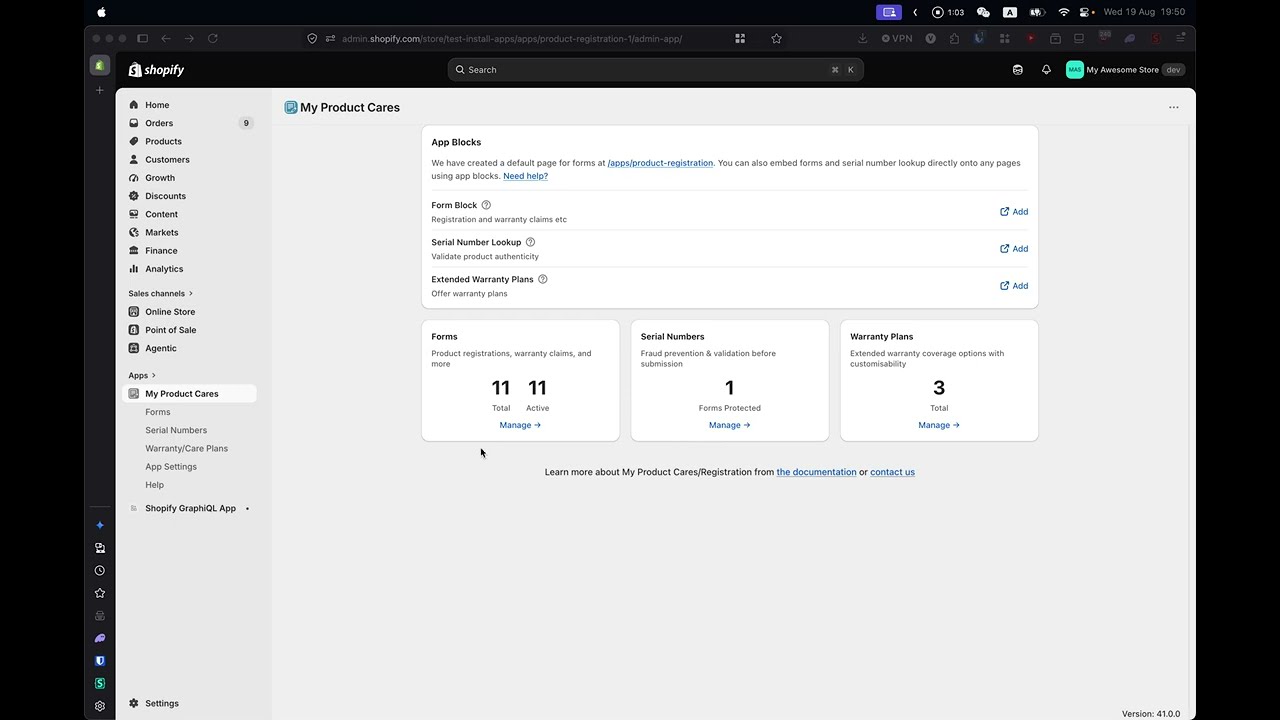Open the documentation link
This screenshot has height=720, width=1280.
pyautogui.click(x=816, y=472)
